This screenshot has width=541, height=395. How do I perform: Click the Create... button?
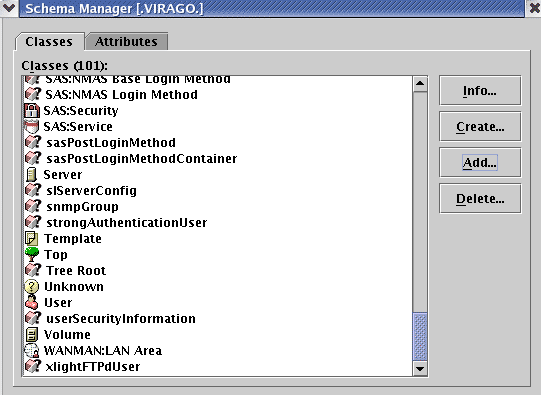[x=480, y=127]
